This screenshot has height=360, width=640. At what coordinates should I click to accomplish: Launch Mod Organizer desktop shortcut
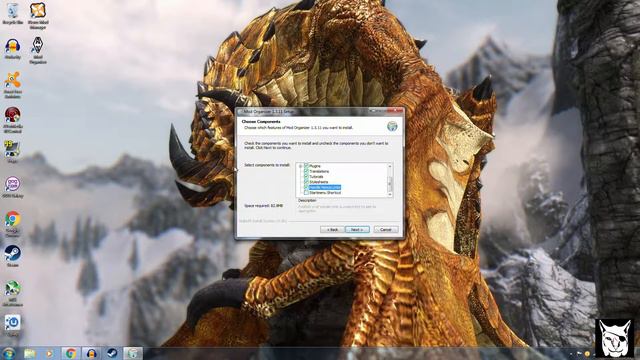pyautogui.click(x=38, y=50)
